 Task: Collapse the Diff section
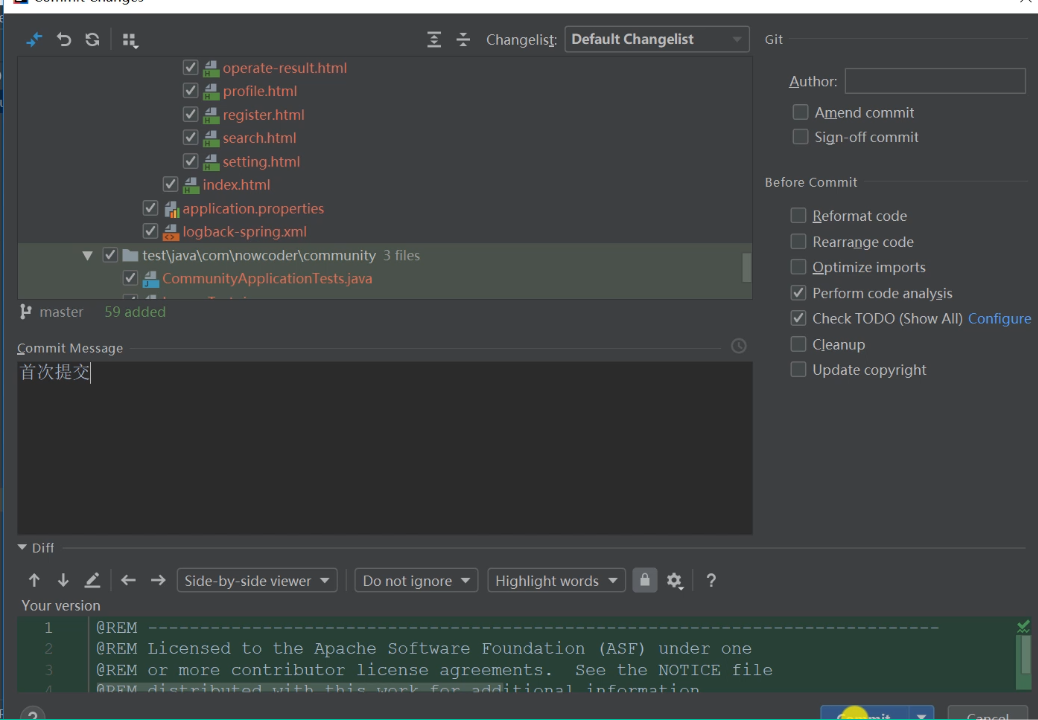pyautogui.click(x=22, y=547)
